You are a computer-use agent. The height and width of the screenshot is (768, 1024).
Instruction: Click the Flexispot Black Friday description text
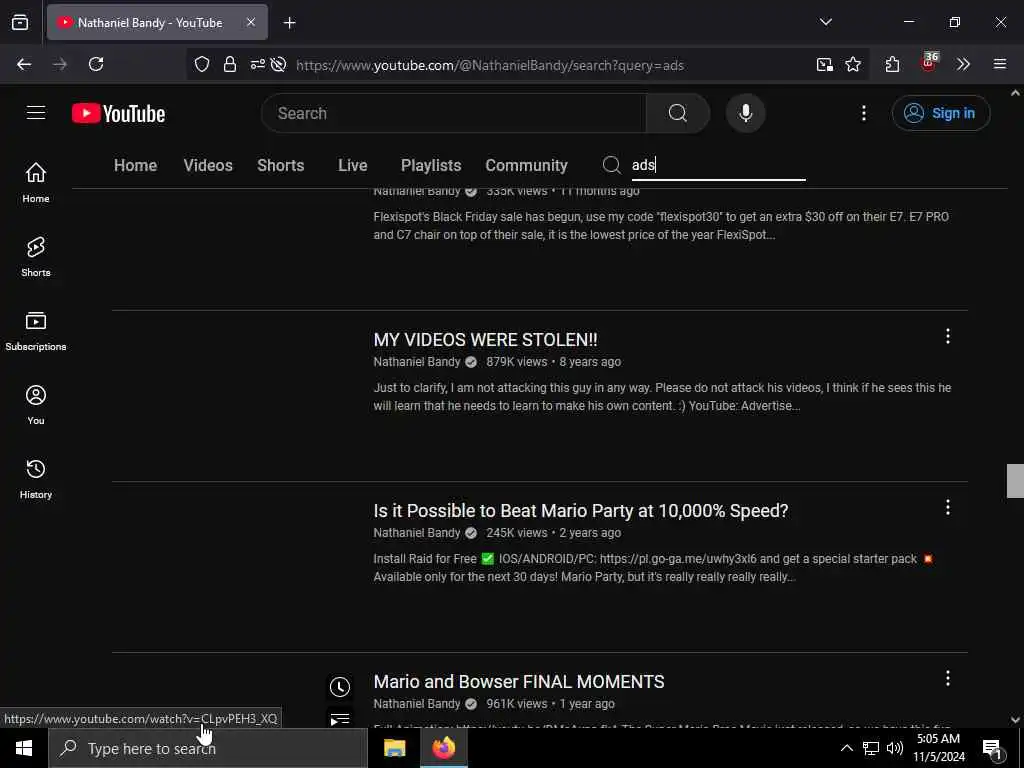(661, 225)
